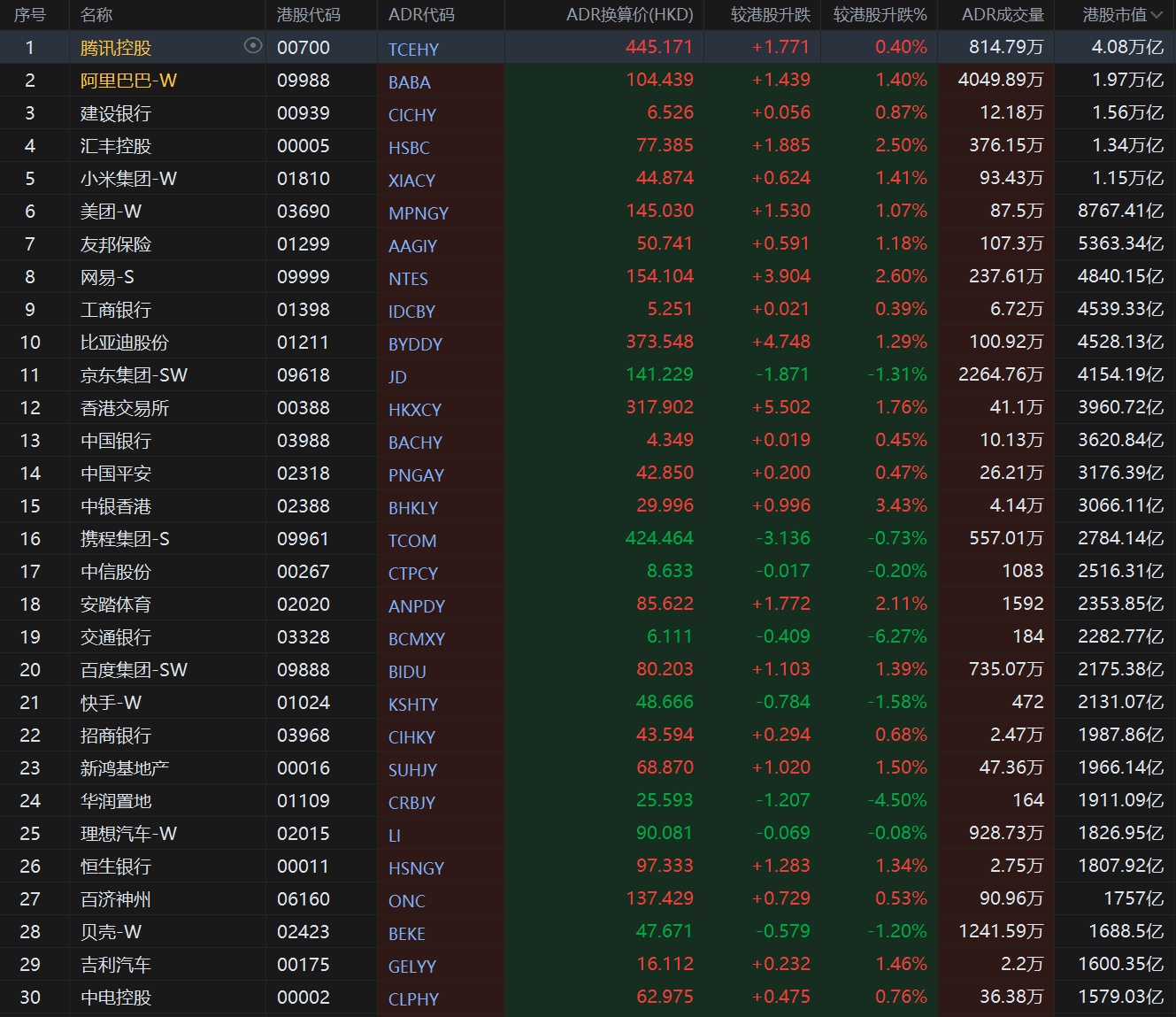Open the 百度集团-SW stock name

pos(134,670)
